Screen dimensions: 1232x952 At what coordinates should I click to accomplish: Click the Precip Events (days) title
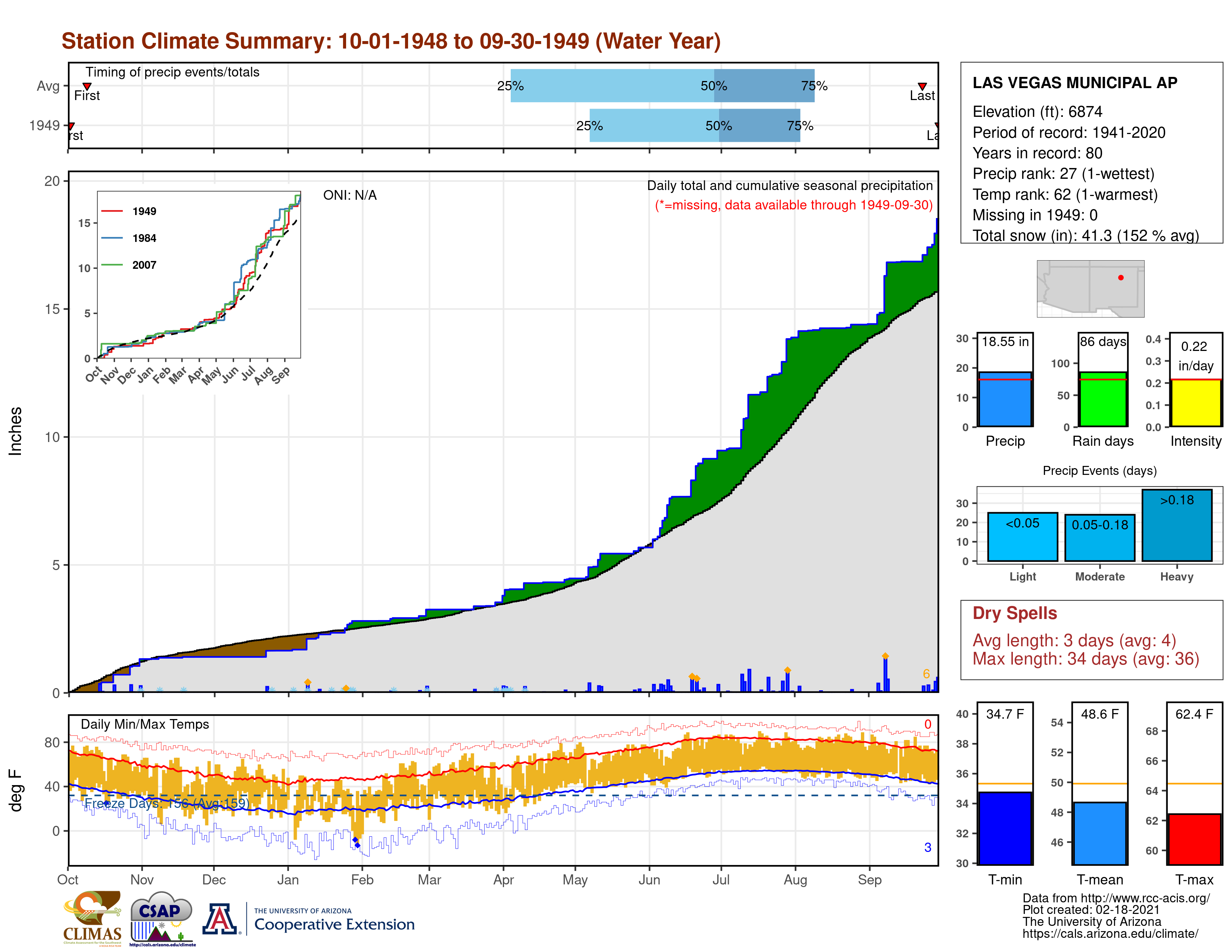pos(1099,470)
